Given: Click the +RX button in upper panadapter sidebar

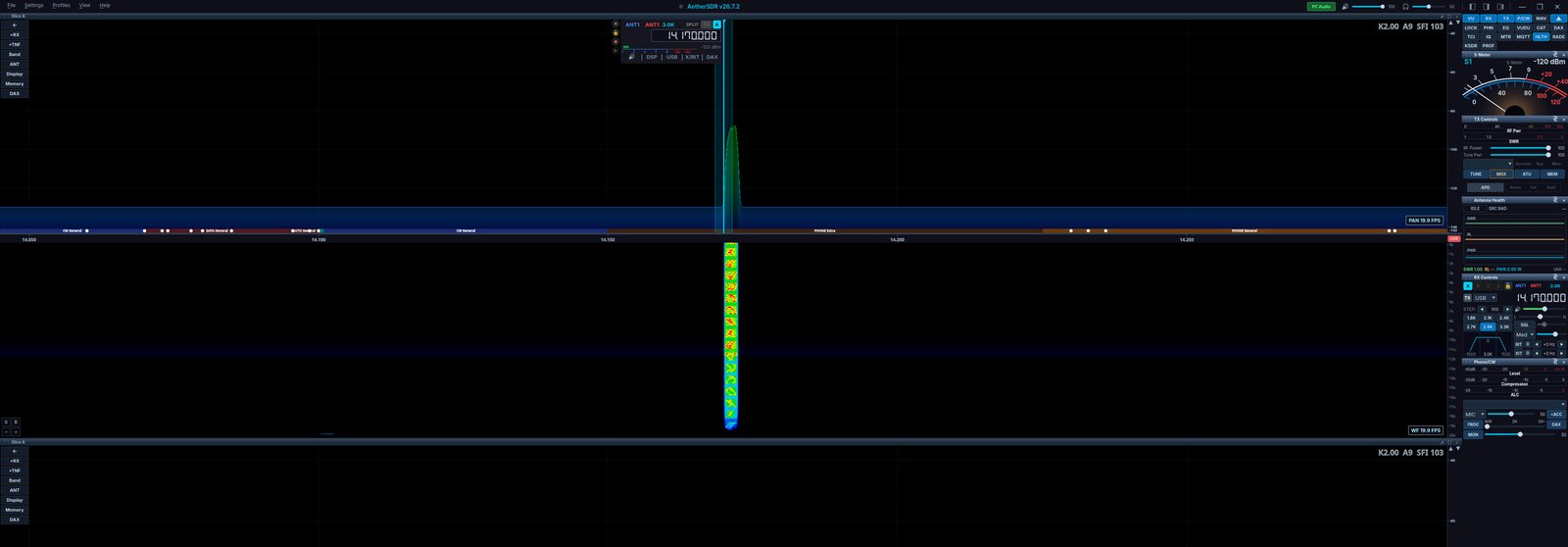Looking at the screenshot, I should click(x=15, y=34).
